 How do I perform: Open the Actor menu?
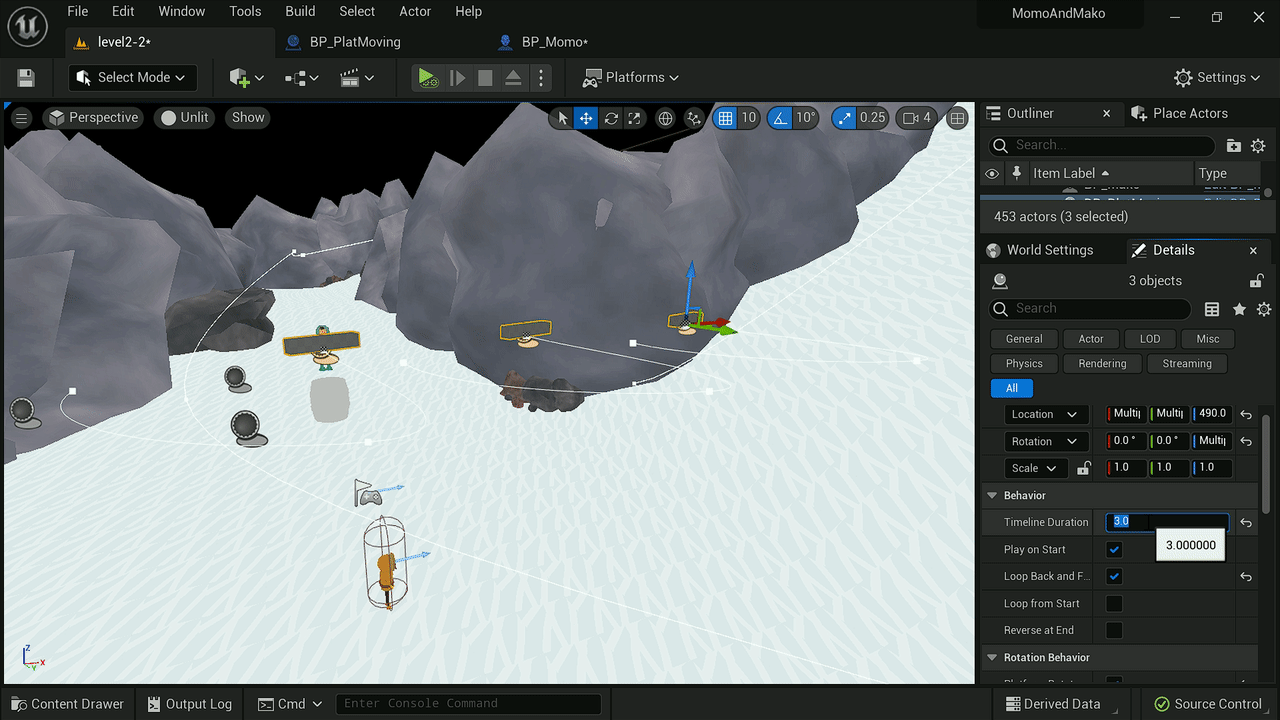[415, 12]
